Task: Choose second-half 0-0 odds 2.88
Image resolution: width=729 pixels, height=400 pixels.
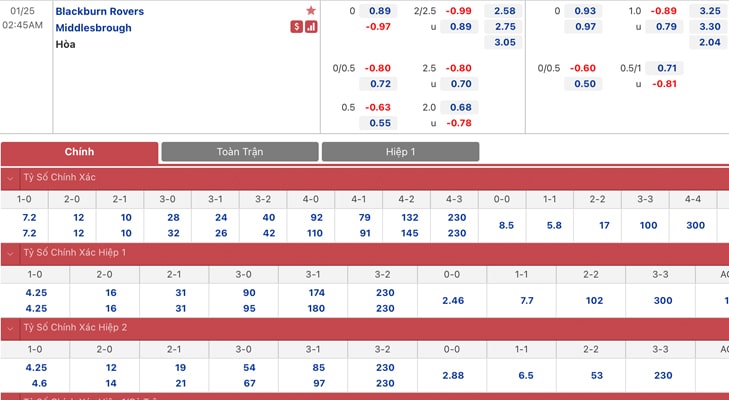Action: pyautogui.click(x=452, y=376)
